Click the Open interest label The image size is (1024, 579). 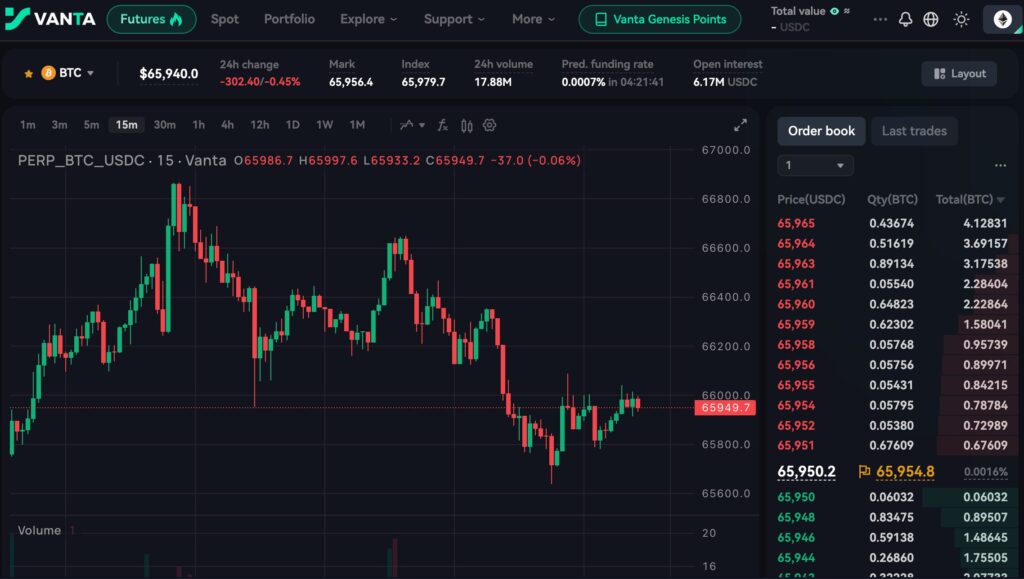click(x=728, y=64)
